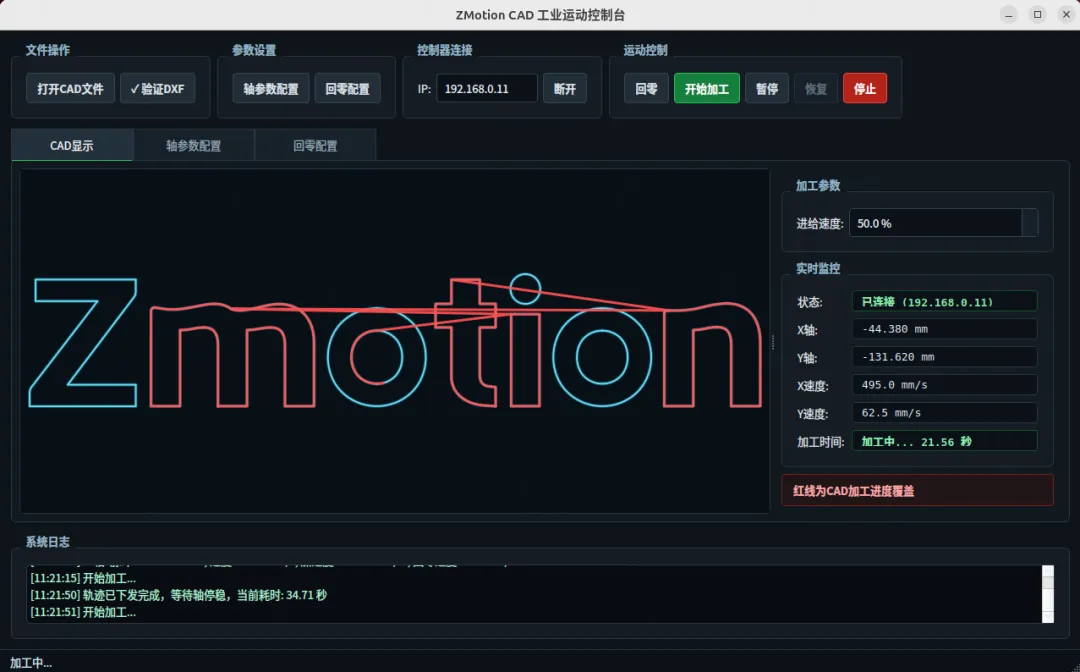Click the 加工中... status bar text
1080x672 pixels.
pyautogui.click(x=30, y=662)
